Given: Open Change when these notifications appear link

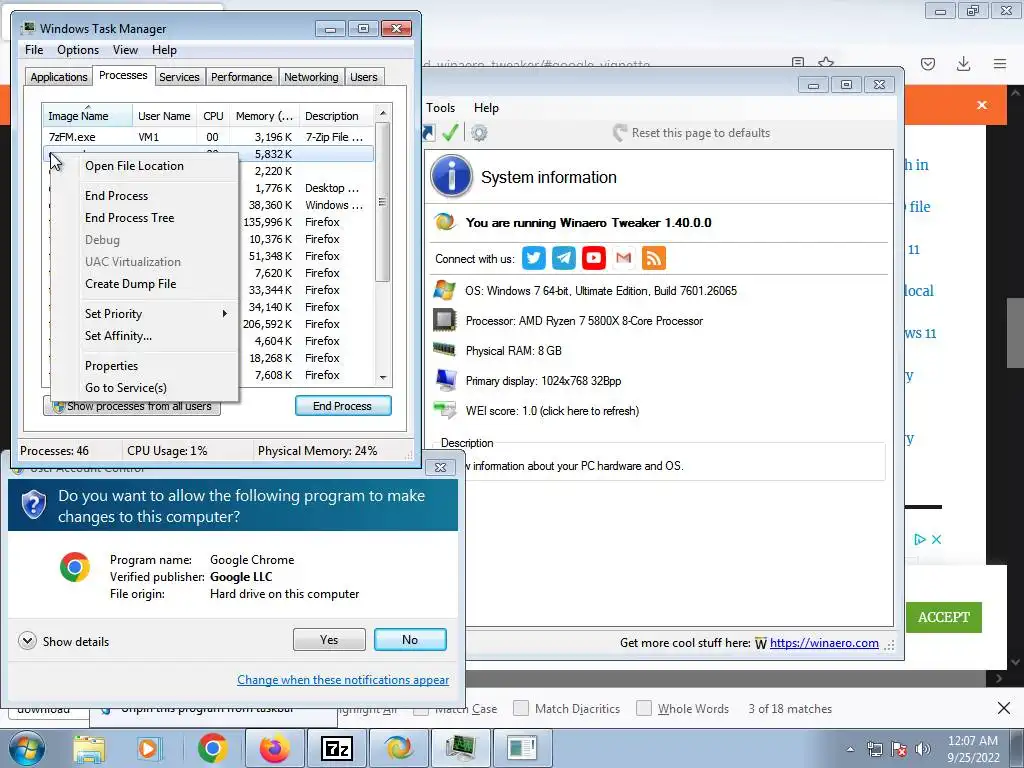Looking at the screenshot, I should pos(343,680).
